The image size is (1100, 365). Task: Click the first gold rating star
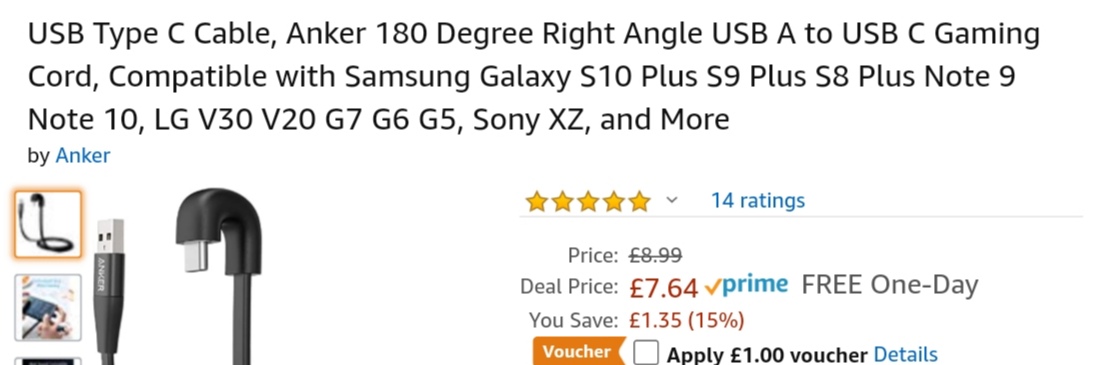point(537,201)
